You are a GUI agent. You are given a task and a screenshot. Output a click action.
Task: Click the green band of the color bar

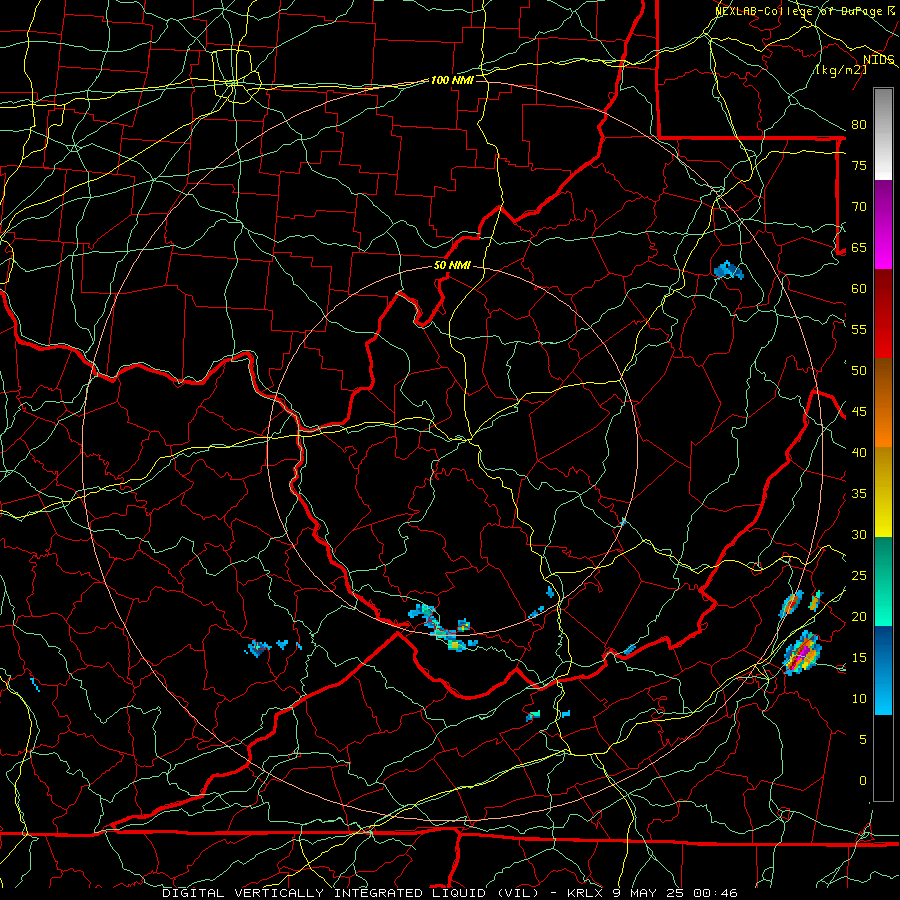[883, 581]
